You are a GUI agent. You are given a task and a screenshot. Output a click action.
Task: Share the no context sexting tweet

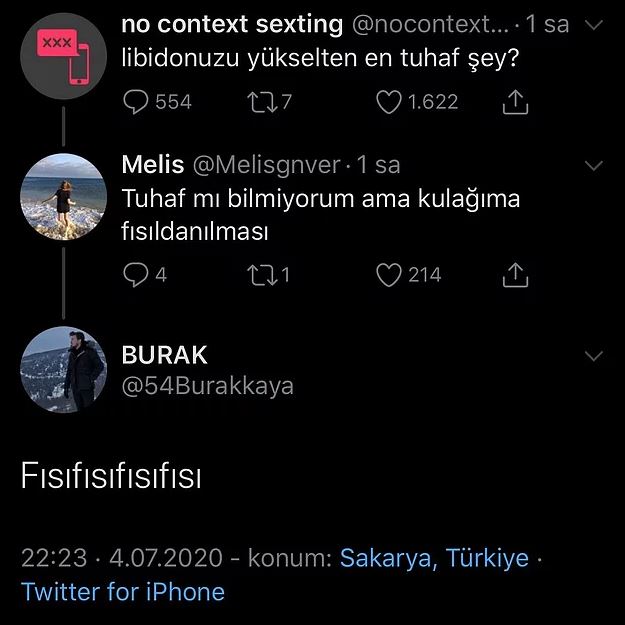point(514,101)
